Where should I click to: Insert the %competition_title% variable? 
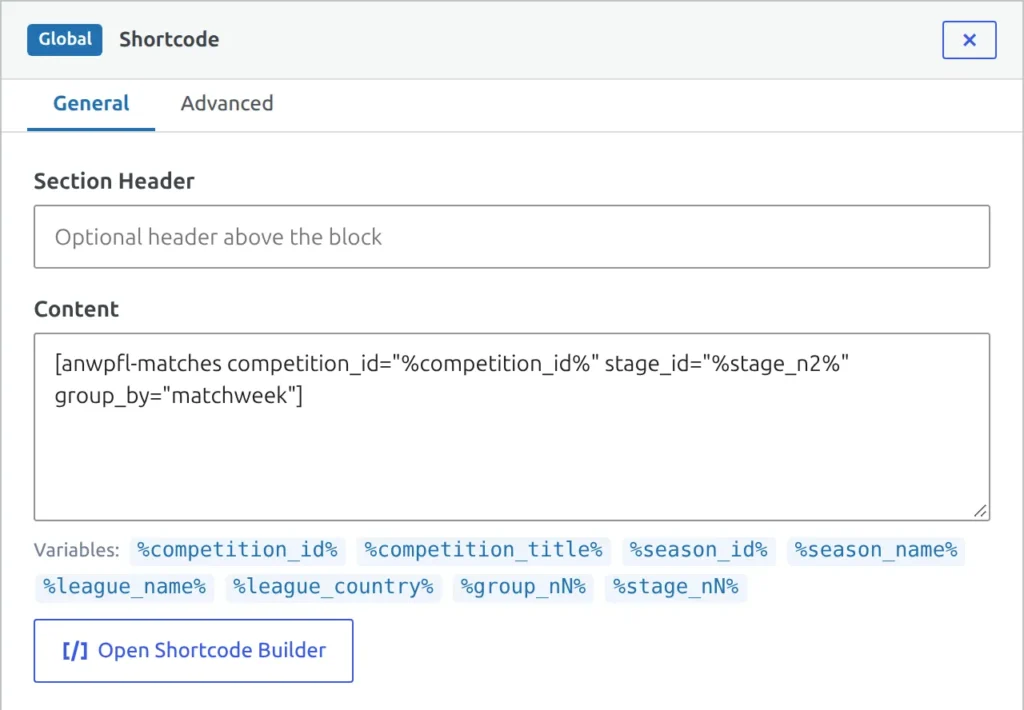483,550
